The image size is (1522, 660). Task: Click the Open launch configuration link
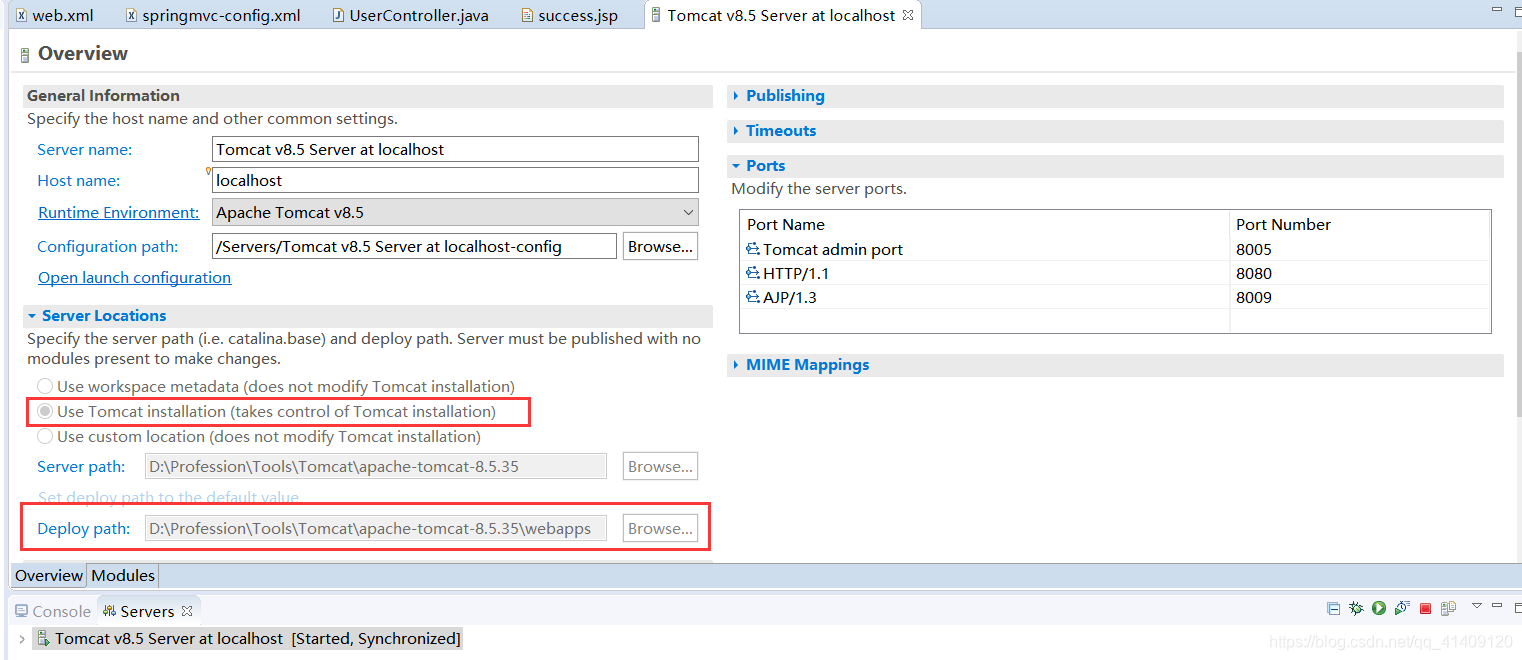[134, 277]
